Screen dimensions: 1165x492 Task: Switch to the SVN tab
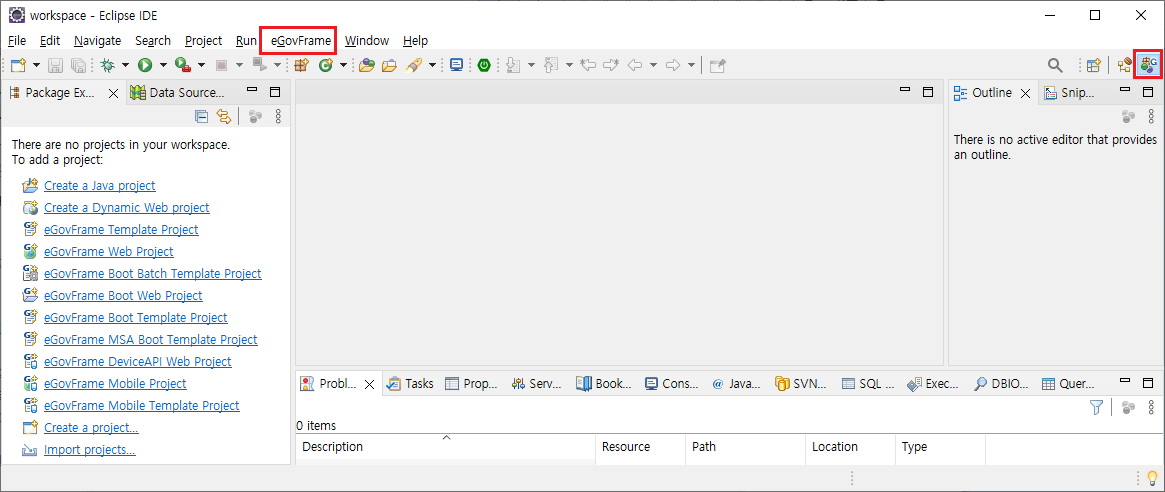click(x=802, y=384)
